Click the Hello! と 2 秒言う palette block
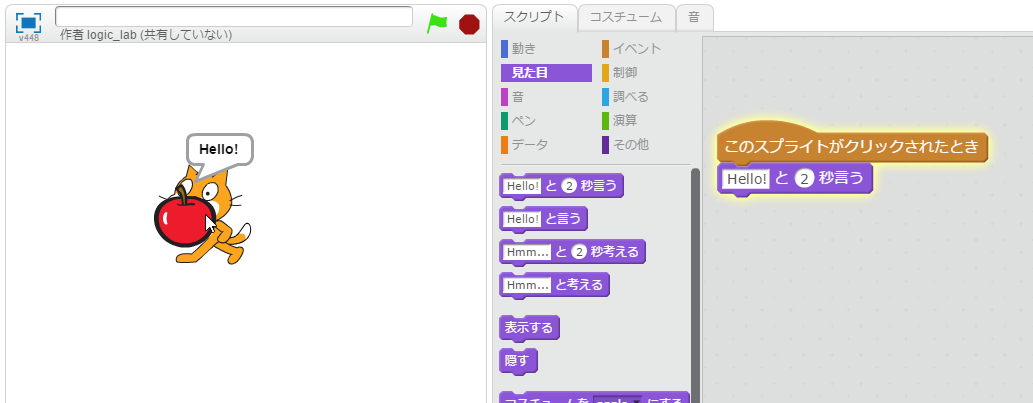1033x403 pixels. pos(561,186)
